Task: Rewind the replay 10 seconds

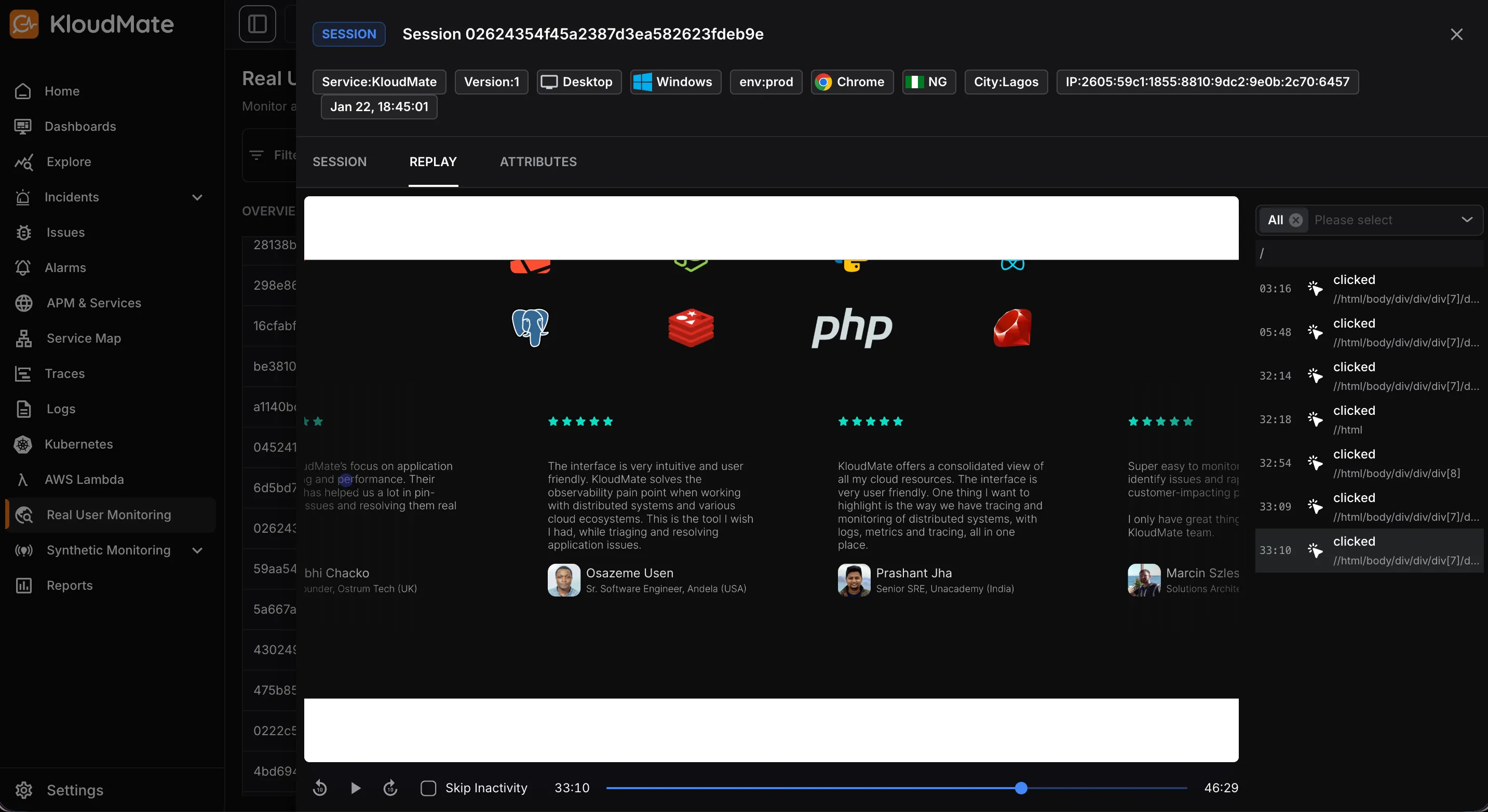Action: (x=320, y=788)
